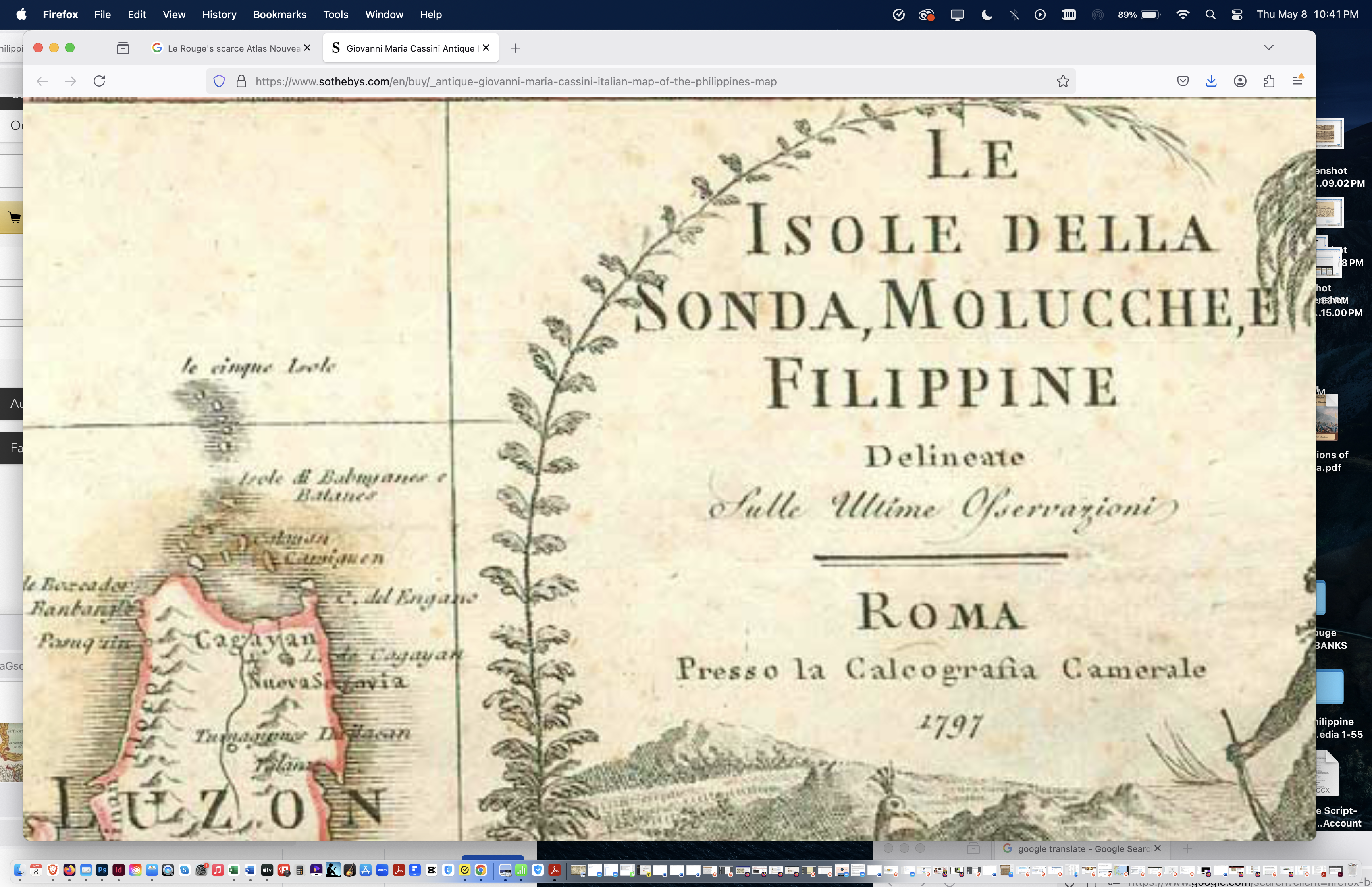Viewport: 1372px width, 887px height.
Task: Open Google Chrome from the Dock
Action: click(481, 870)
